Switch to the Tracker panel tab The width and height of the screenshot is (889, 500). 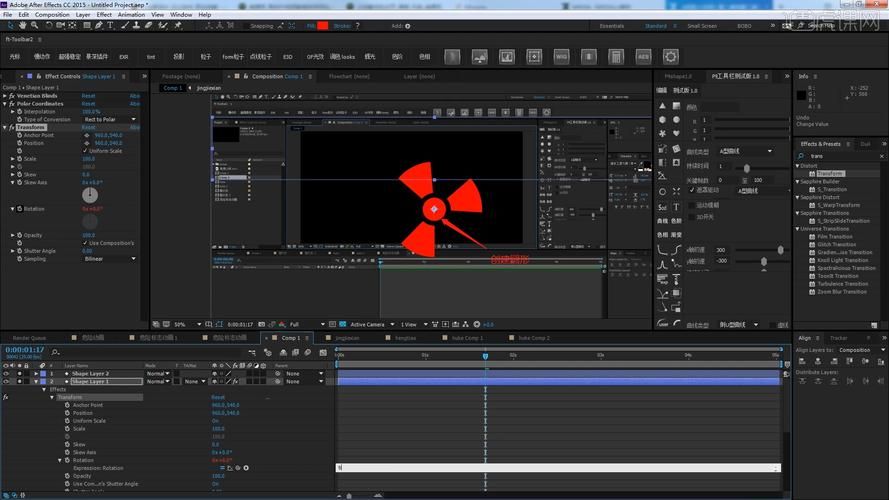click(839, 338)
